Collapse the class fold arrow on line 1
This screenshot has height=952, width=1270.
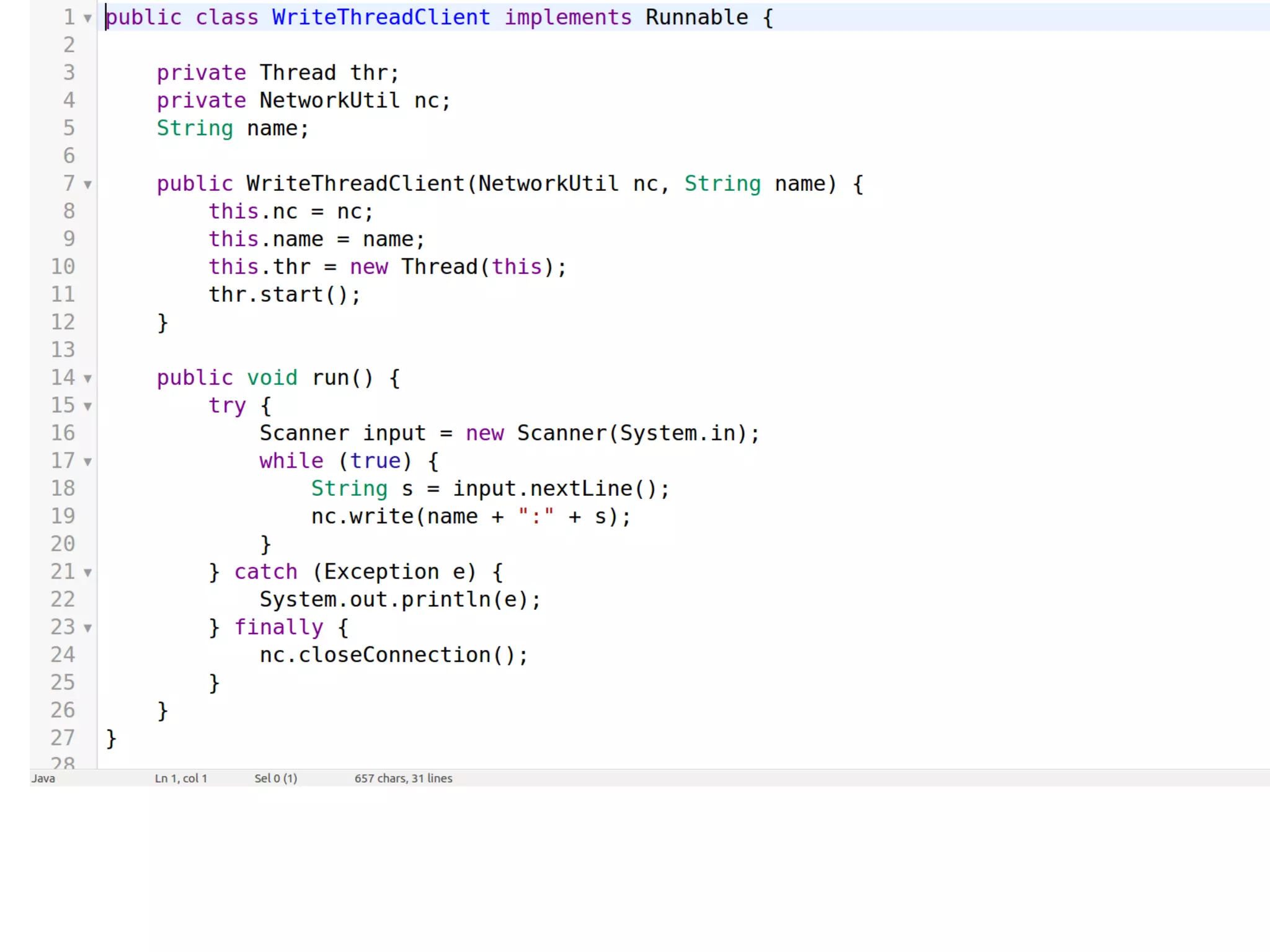(x=87, y=19)
